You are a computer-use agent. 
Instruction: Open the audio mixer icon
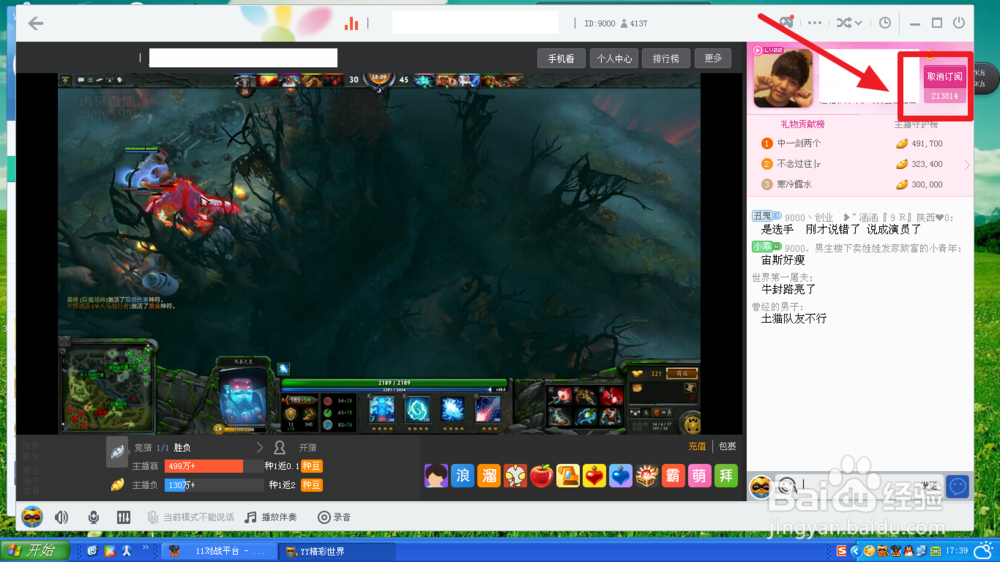(x=124, y=517)
